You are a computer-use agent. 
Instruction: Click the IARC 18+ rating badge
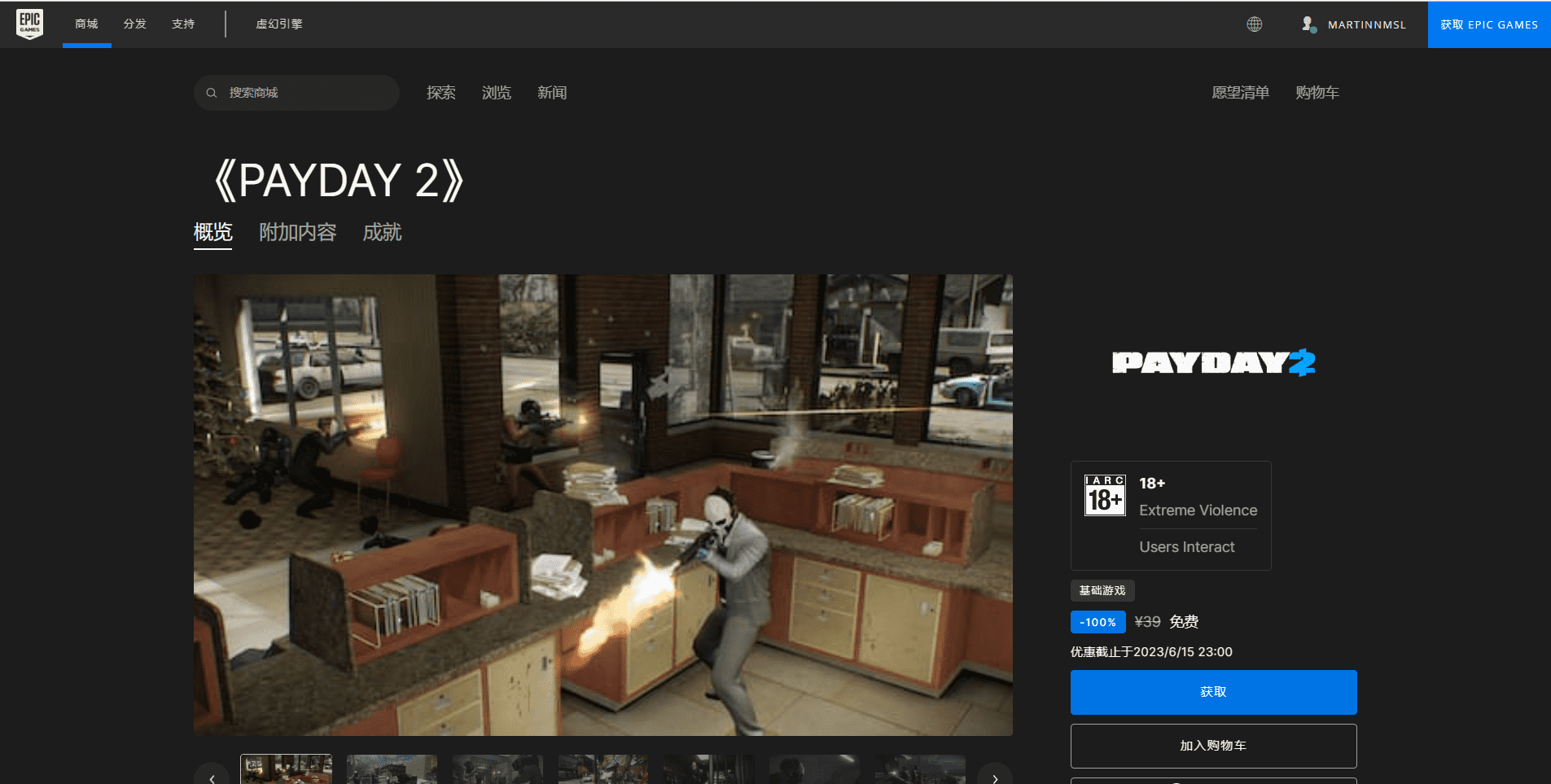click(x=1105, y=495)
